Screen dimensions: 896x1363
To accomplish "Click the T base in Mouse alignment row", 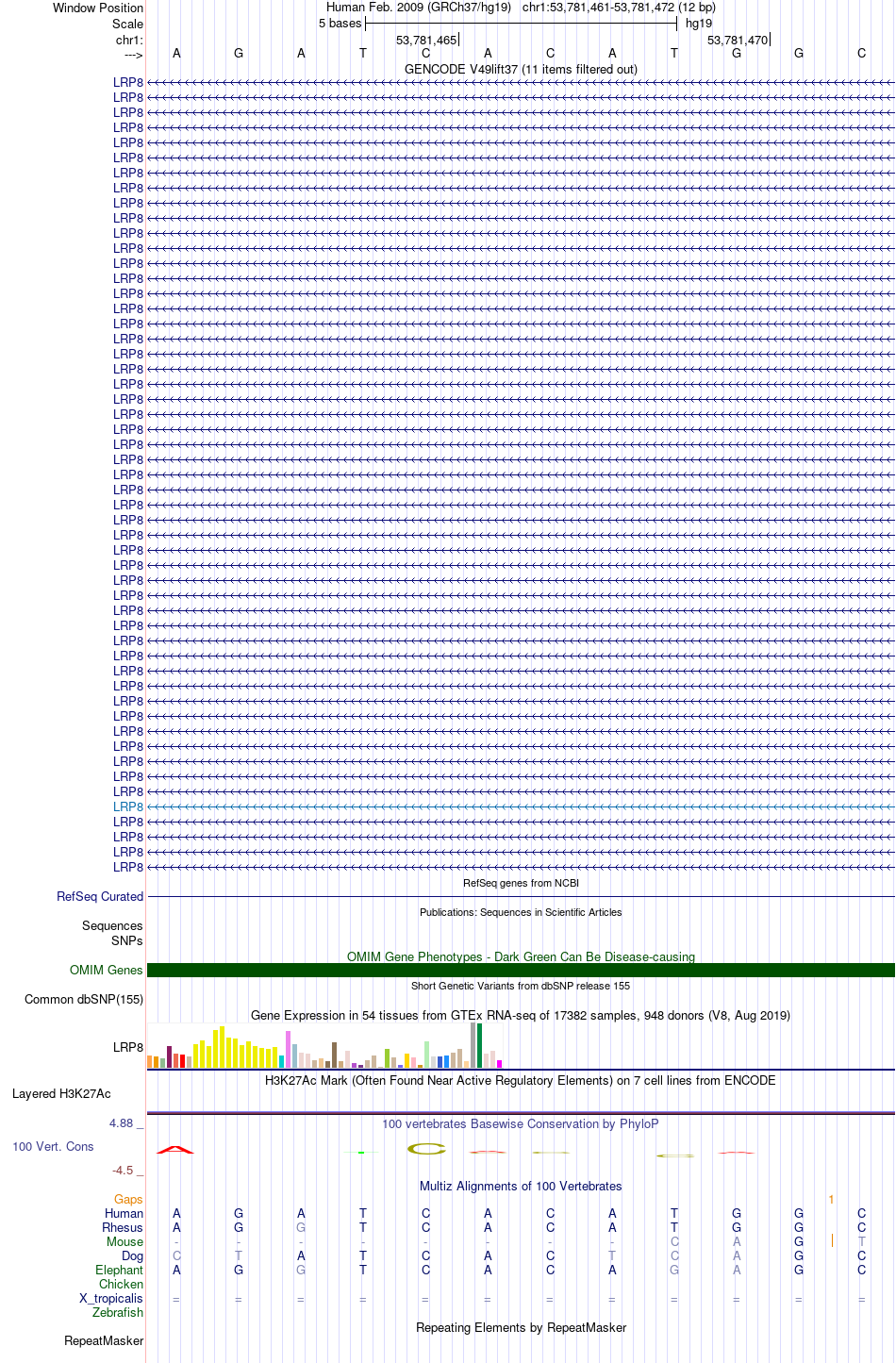I will (x=861, y=1241).
